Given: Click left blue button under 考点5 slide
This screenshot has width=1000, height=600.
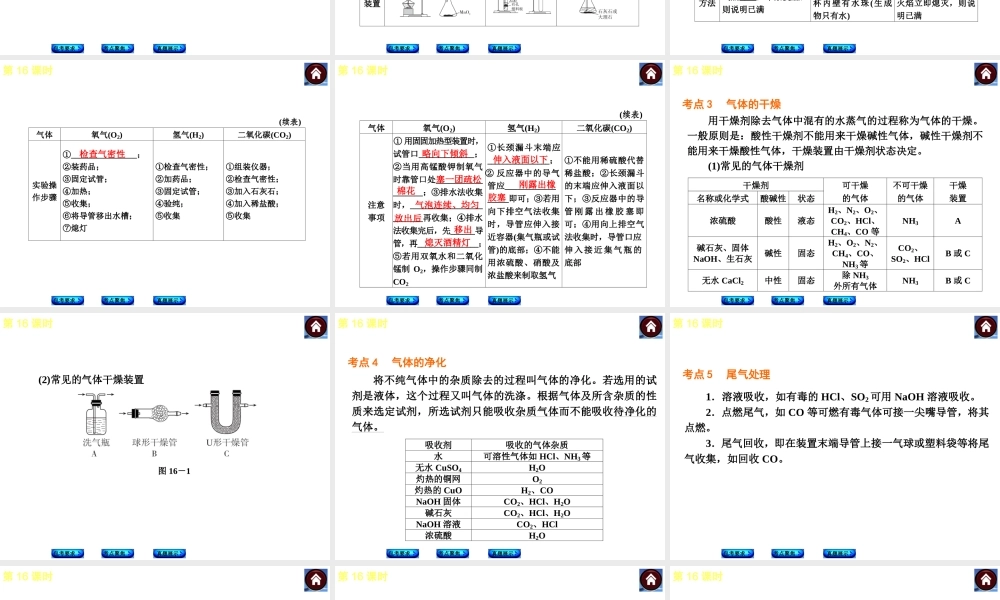Looking at the screenshot, I should click(x=737, y=553).
